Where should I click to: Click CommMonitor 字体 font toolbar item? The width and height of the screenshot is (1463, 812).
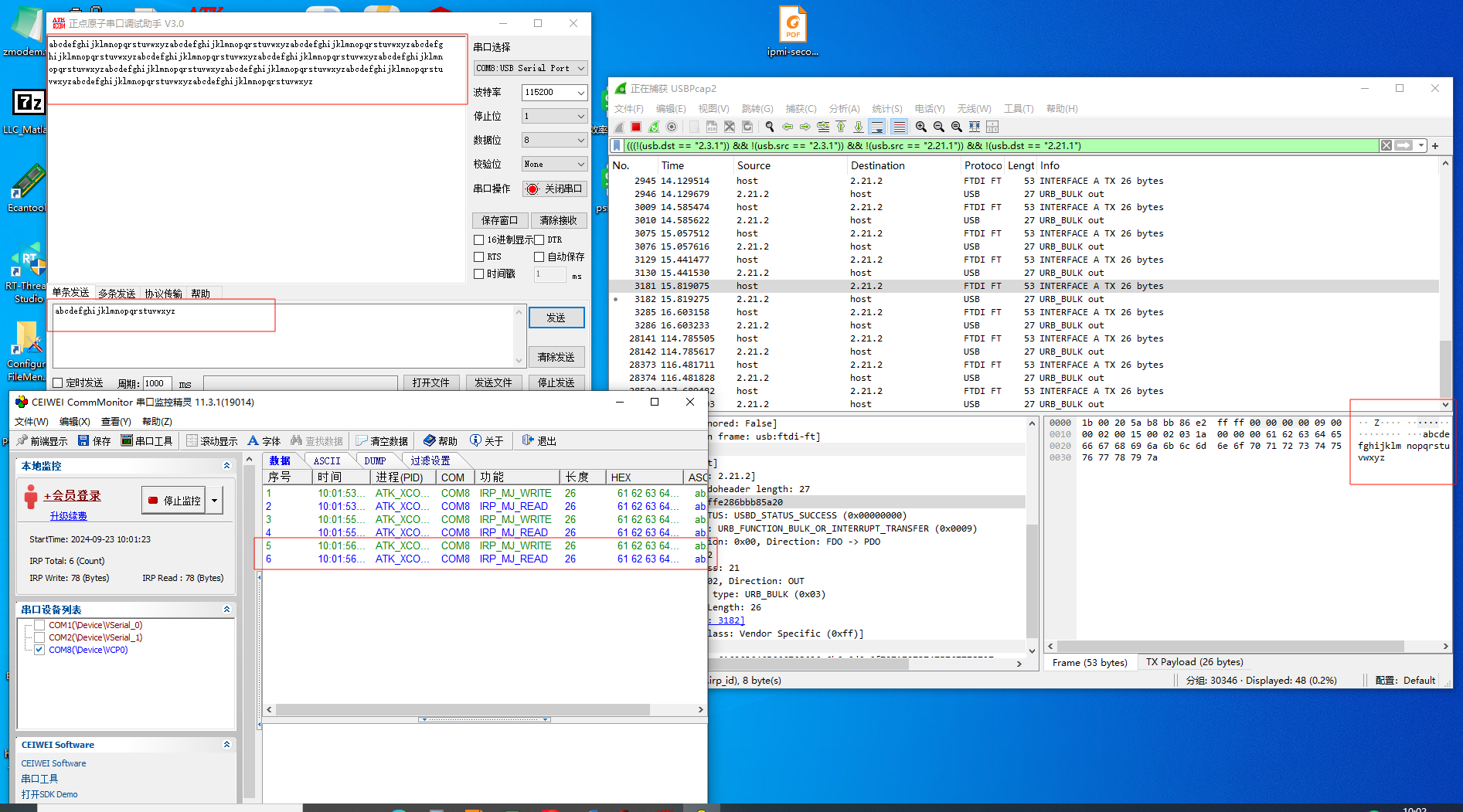click(264, 441)
